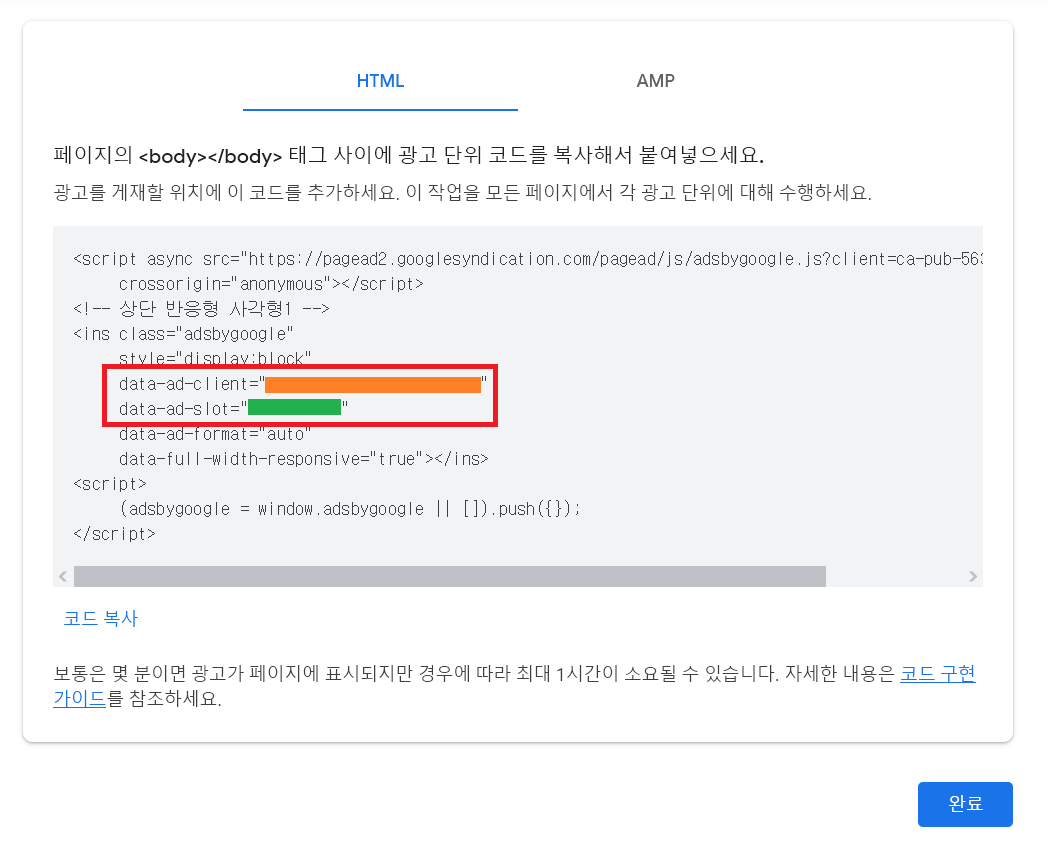Click the closing </script> tag line

(x=114, y=534)
